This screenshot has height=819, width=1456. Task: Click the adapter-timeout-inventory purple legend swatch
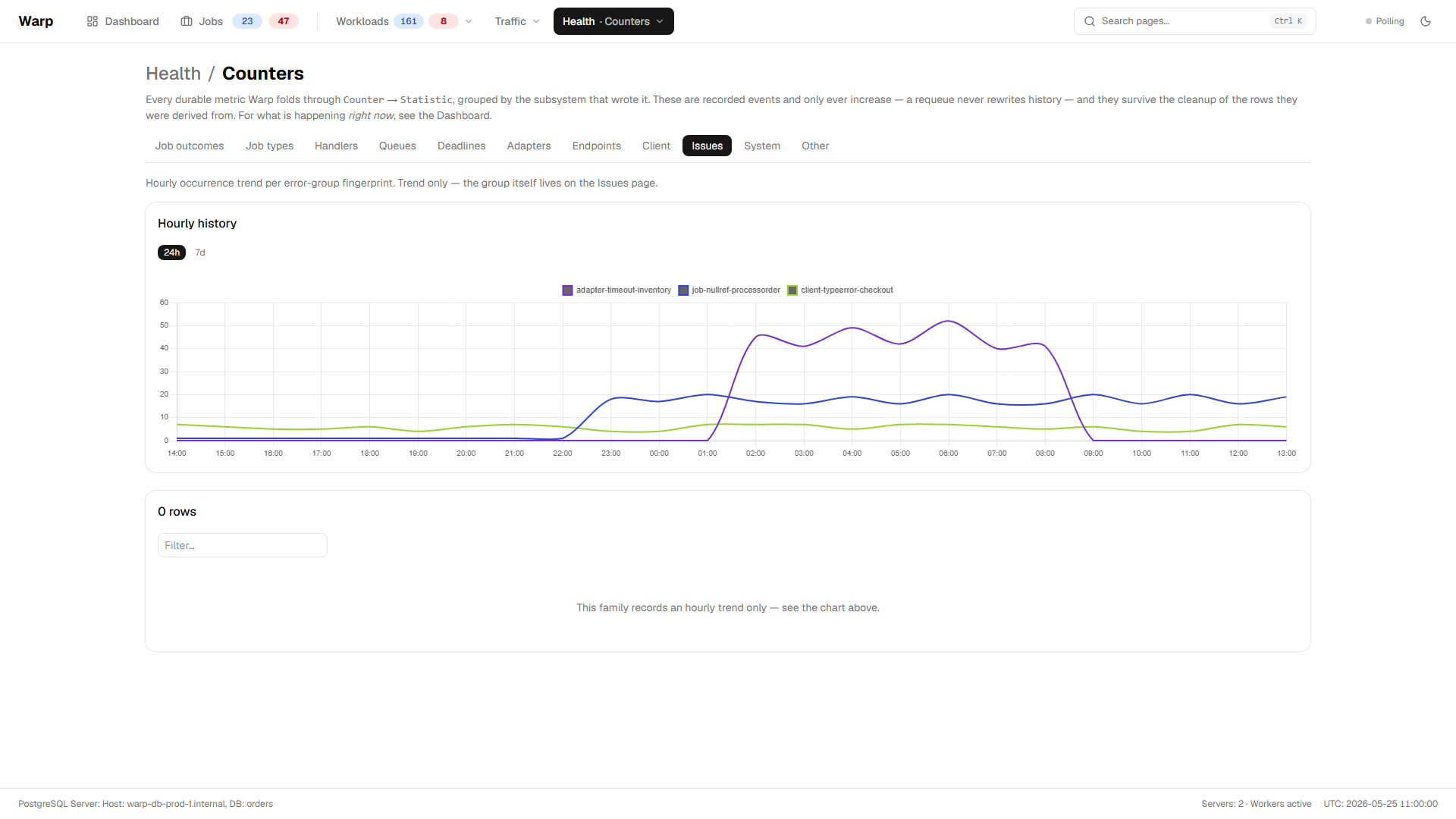[x=567, y=290]
